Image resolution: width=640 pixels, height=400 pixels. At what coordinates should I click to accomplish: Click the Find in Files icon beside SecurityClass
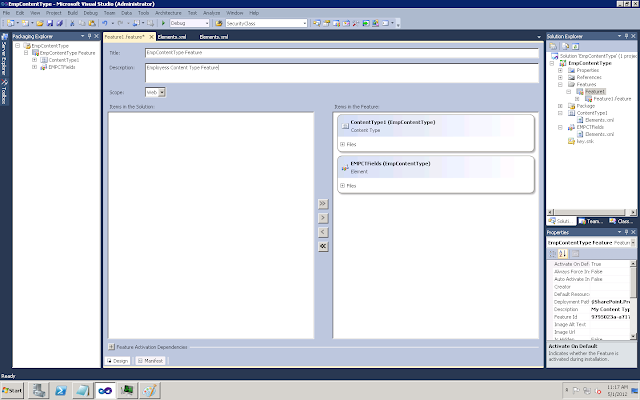click(219, 23)
